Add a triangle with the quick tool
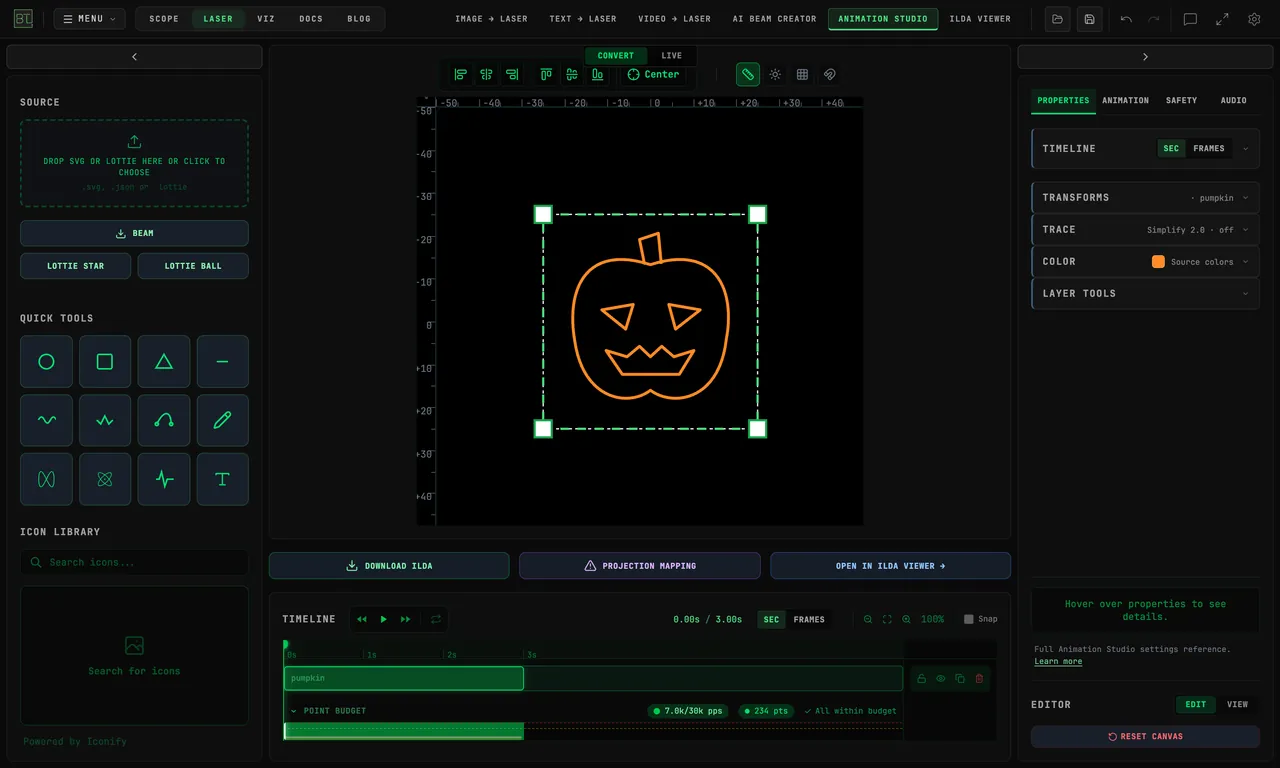 click(164, 362)
